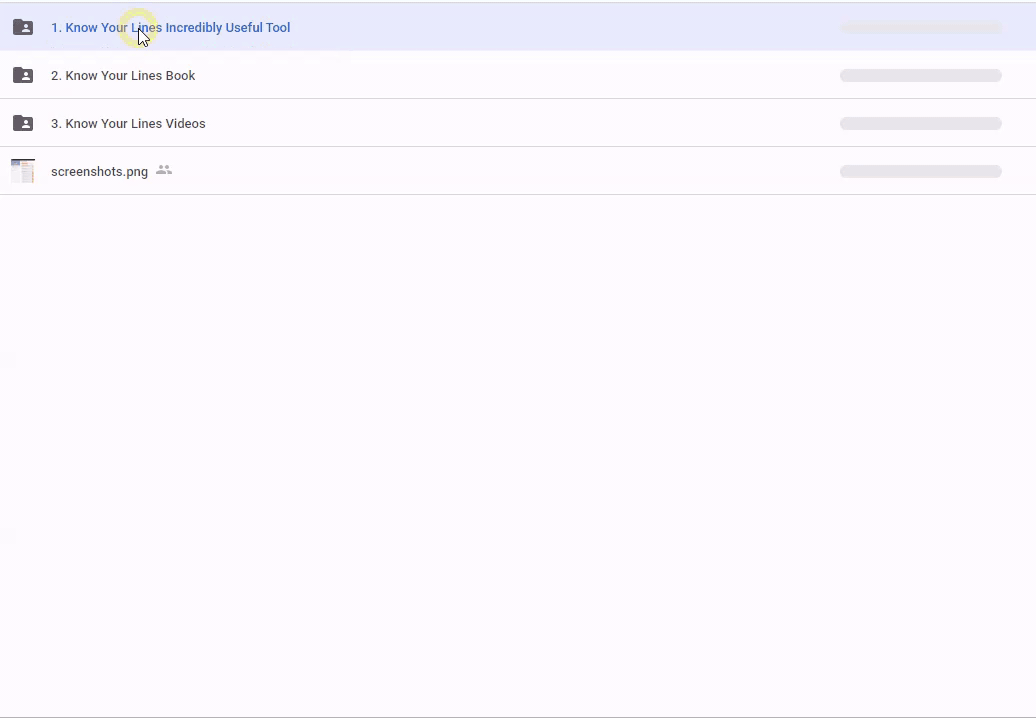Click the screenshots.png file thumbnail
Viewport: 1036px width, 718px height.
23,171
